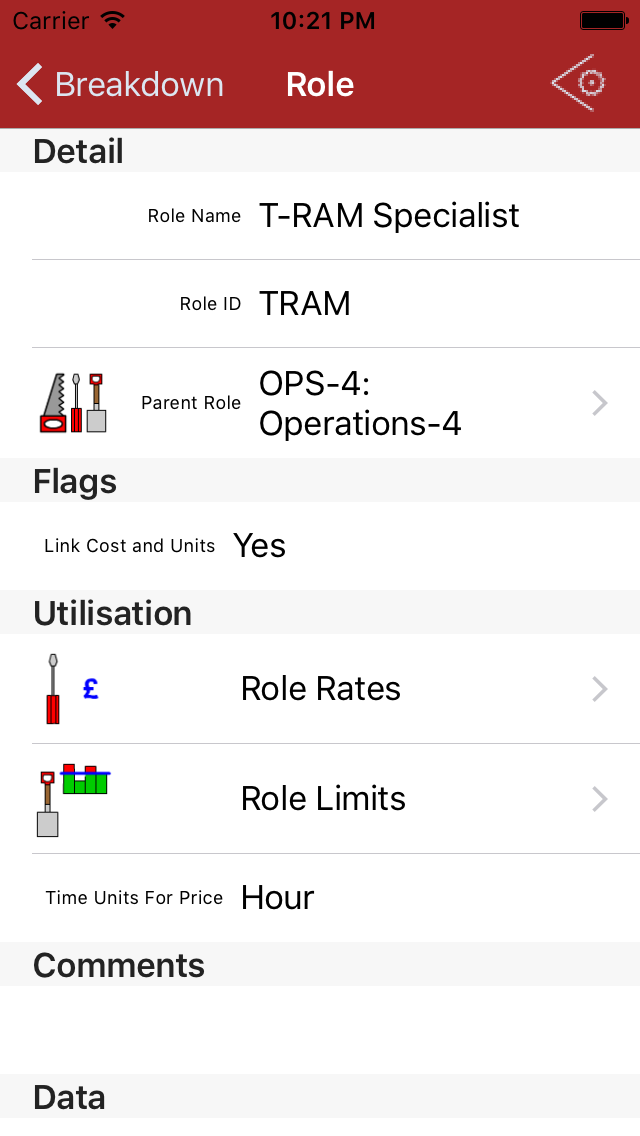
Task: Select the OPS-4: Operations-4 parent role
Action: (x=360, y=403)
